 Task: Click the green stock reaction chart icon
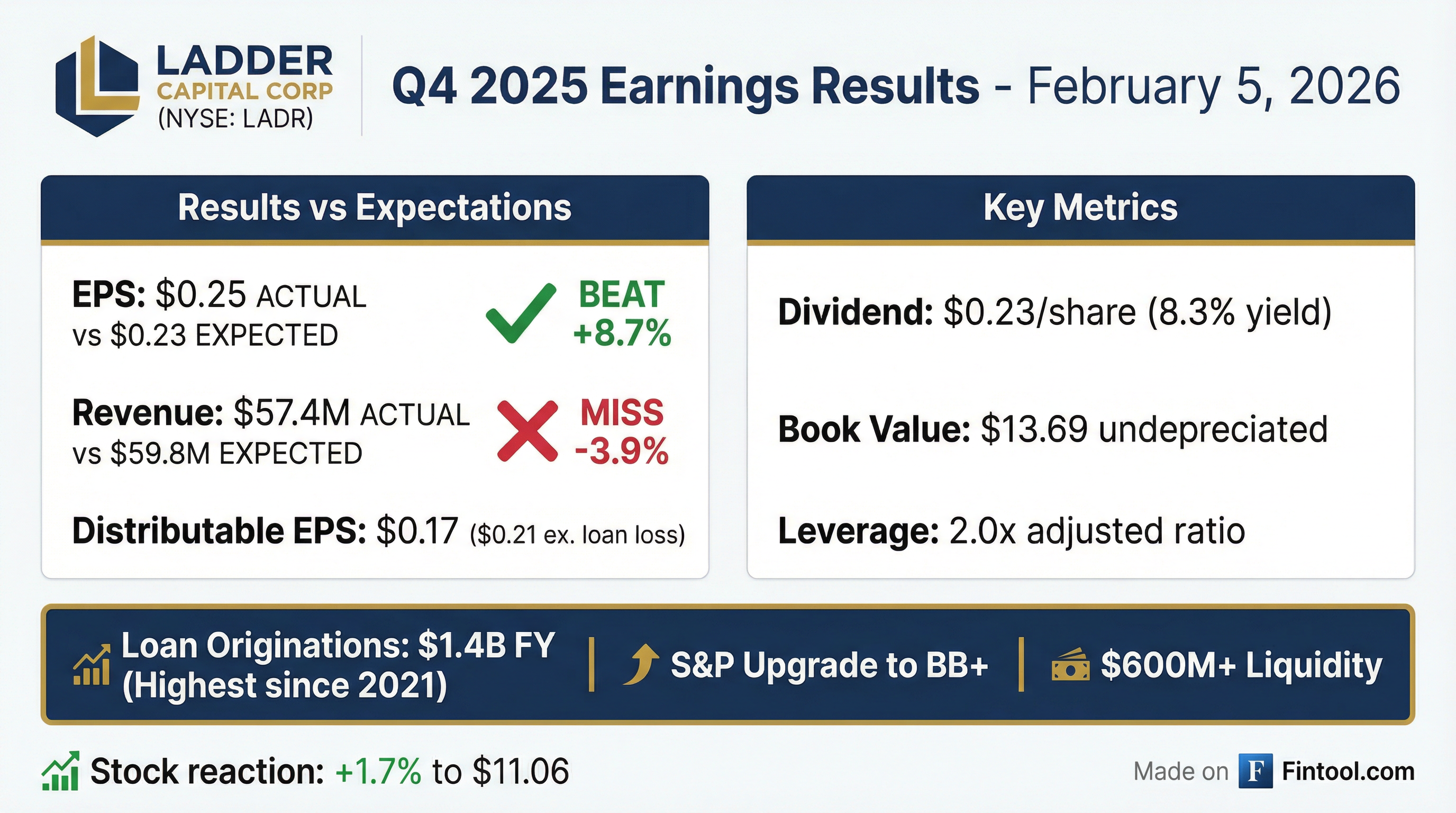pos(60,771)
